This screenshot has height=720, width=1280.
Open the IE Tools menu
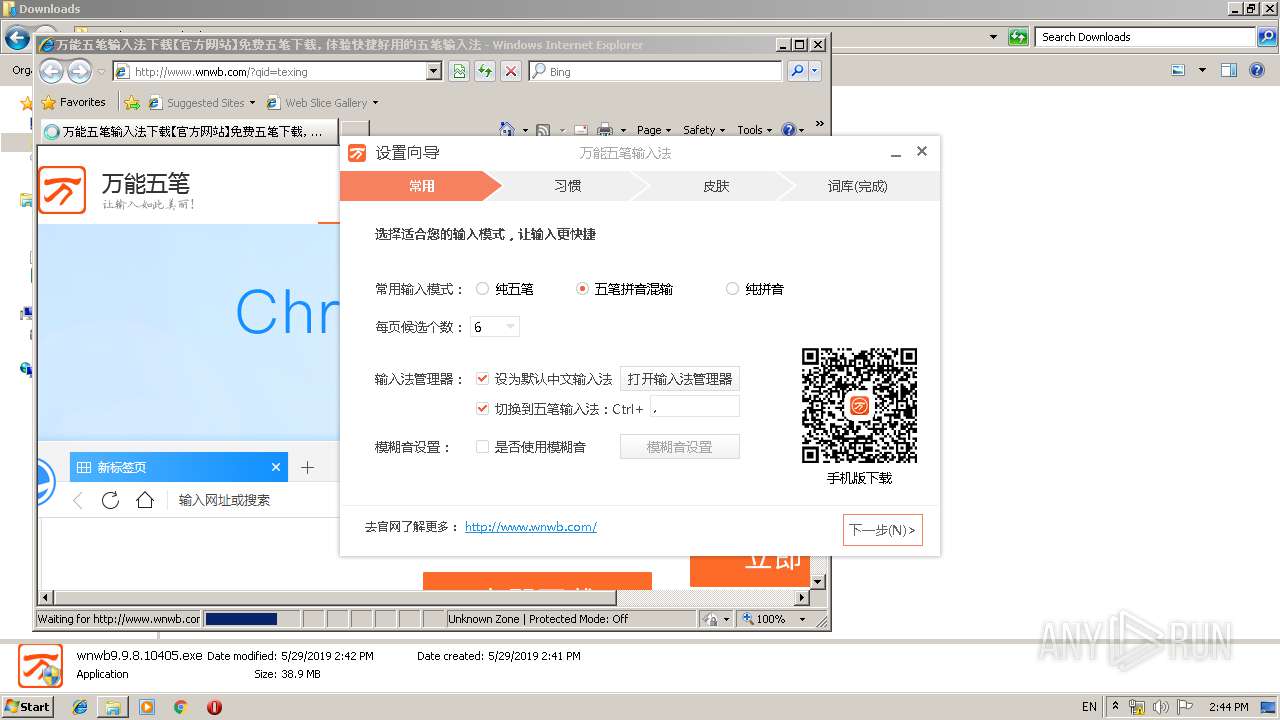755,130
